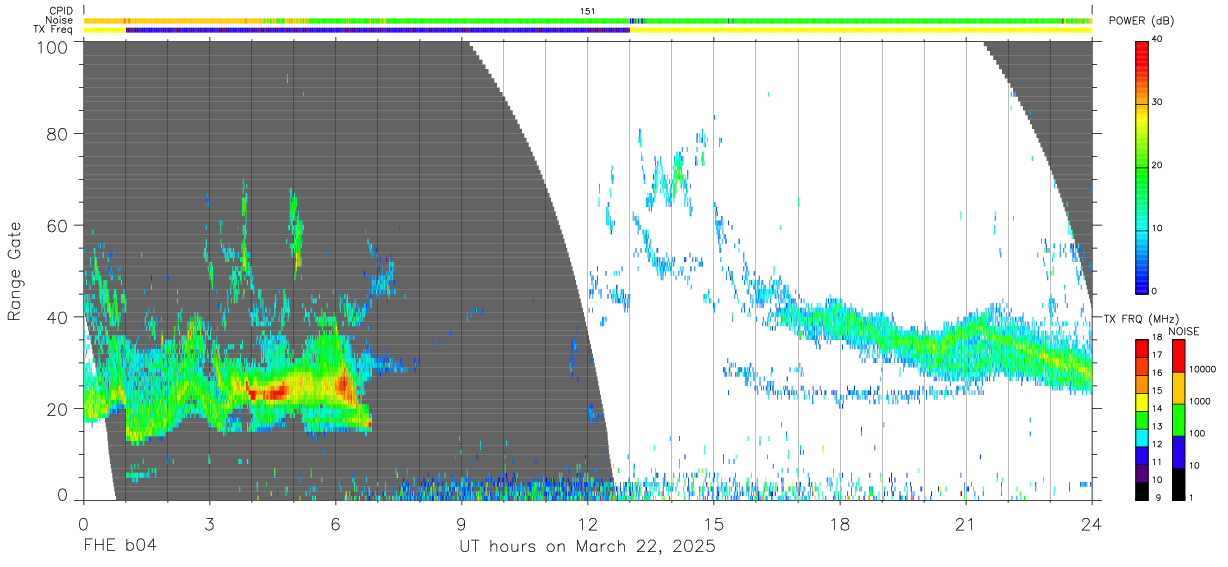The image size is (1228, 567).
Task: Click noise scale value 1
Action: (x=1191, y=497)
